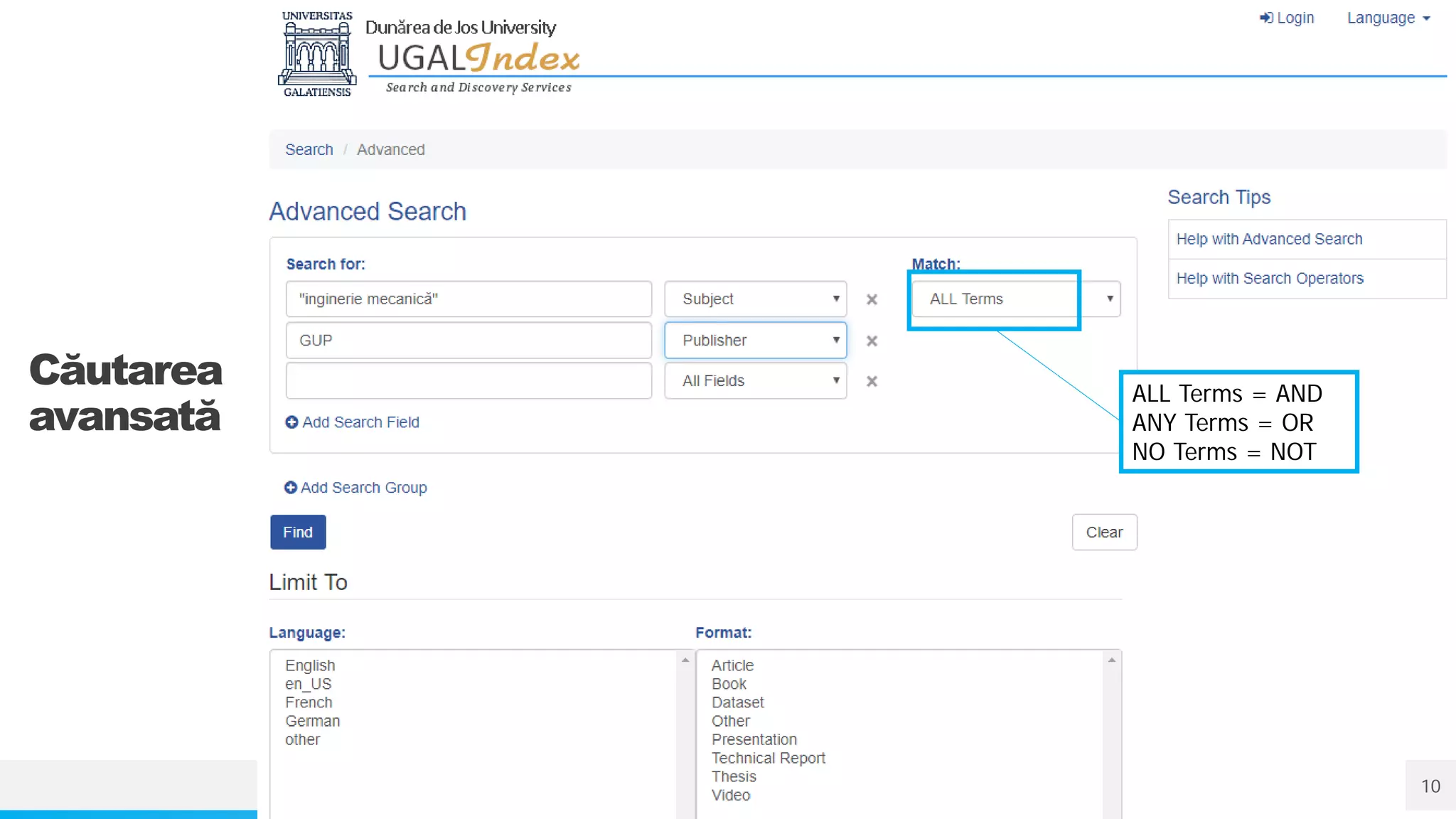Open the Subject field type dropdown

coord(755,299)
